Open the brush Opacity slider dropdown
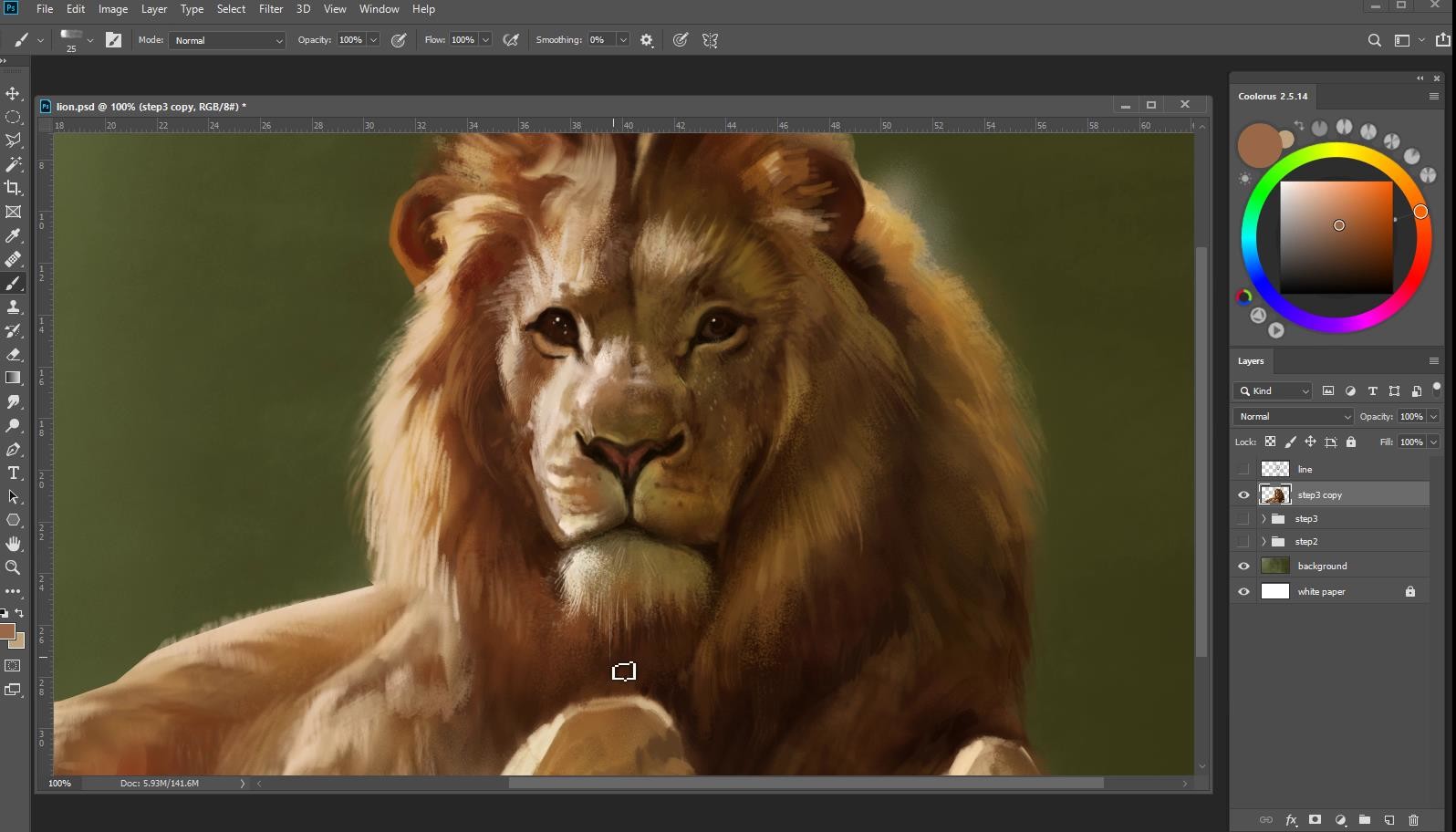 tap(373, 40)
